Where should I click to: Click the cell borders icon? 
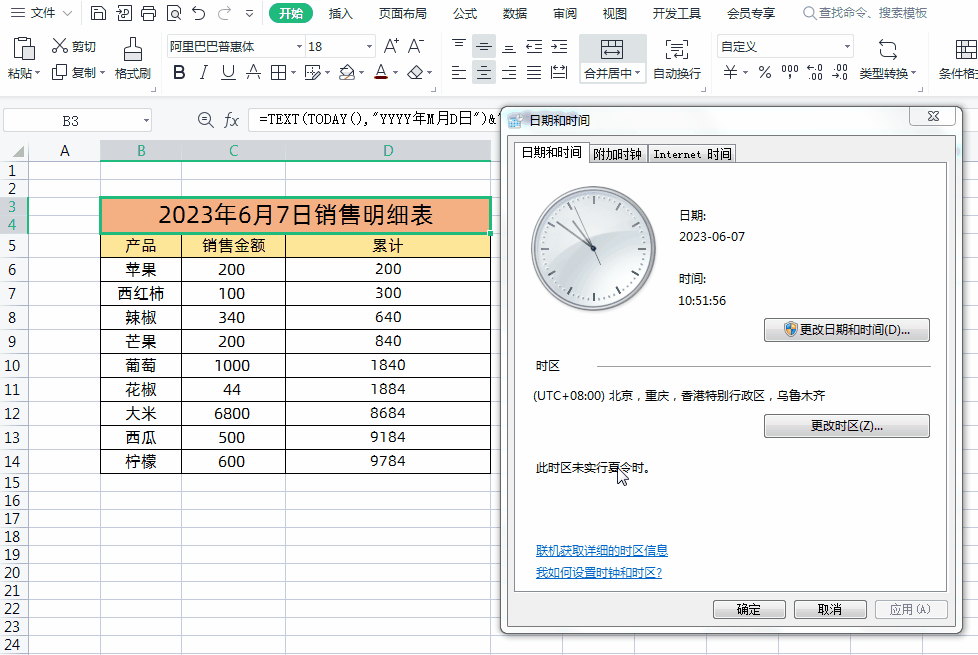[x=278, y=73]
